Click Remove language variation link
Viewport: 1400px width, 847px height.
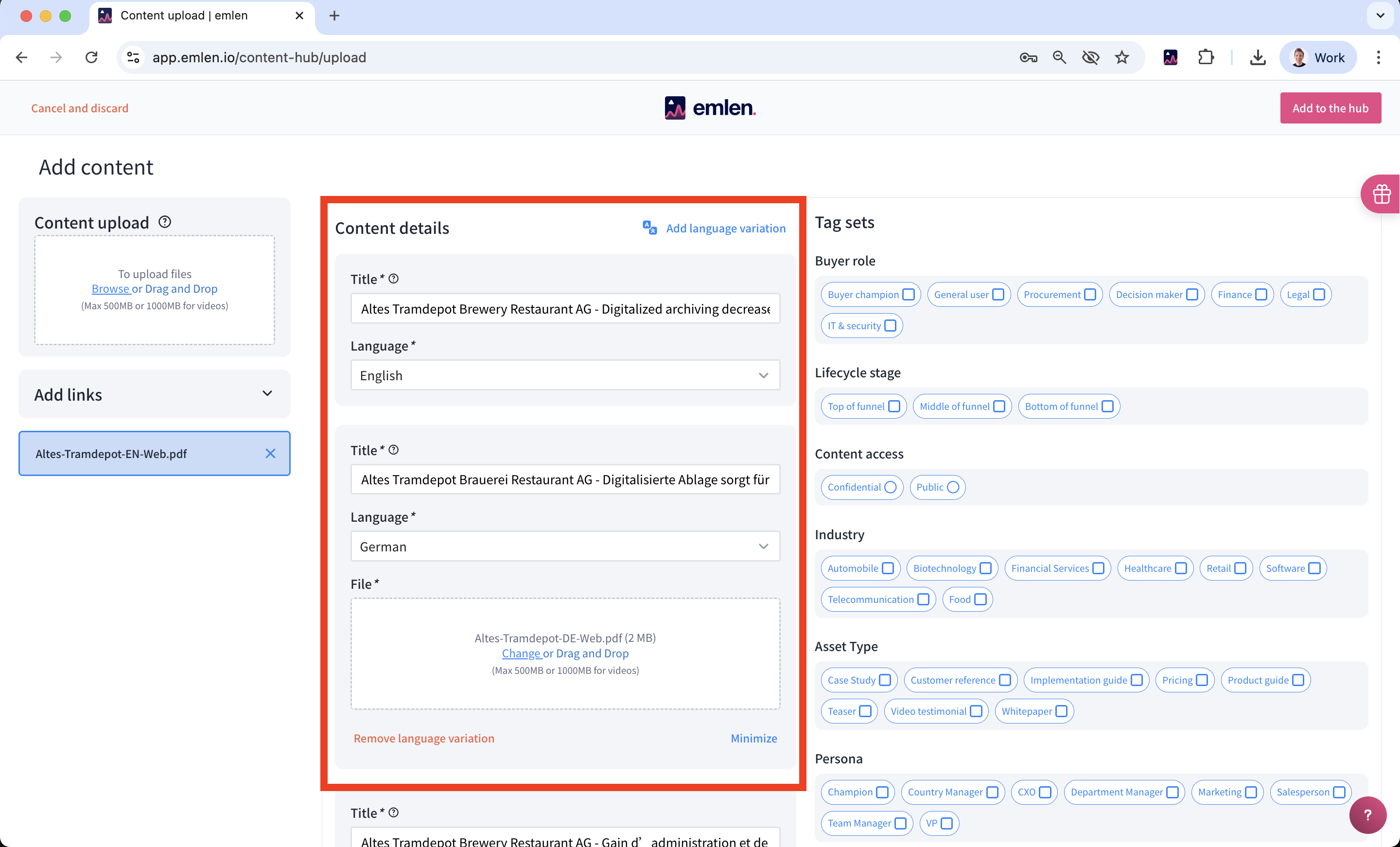[x=424, y=738]
